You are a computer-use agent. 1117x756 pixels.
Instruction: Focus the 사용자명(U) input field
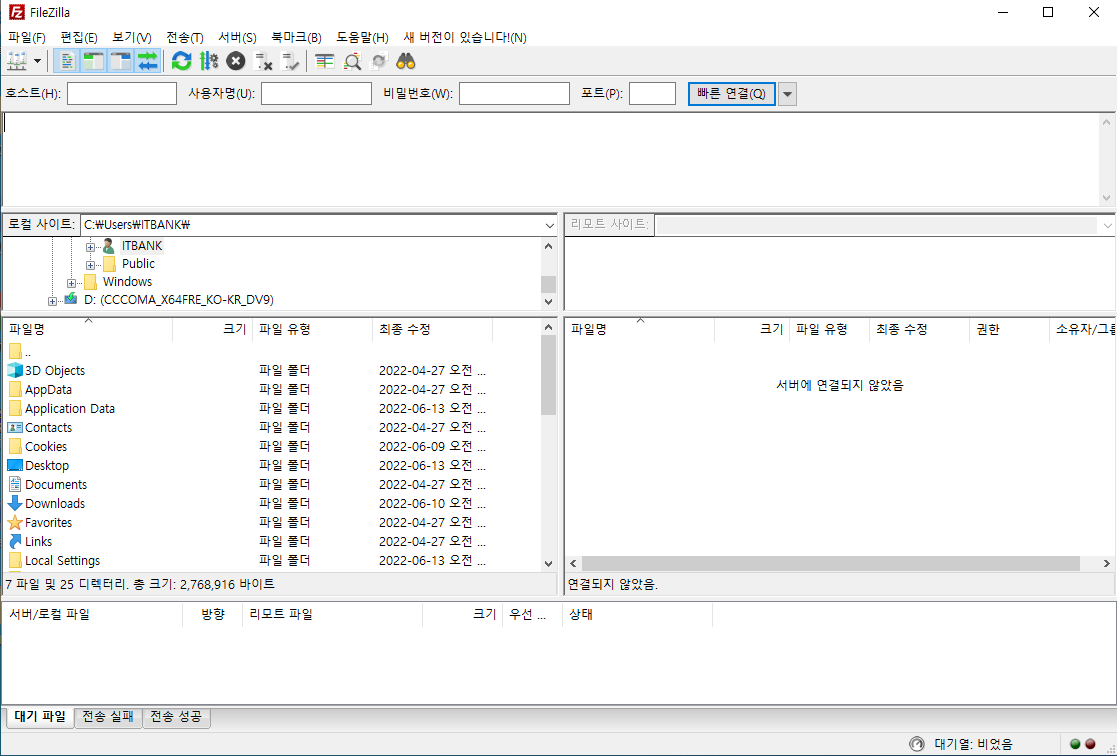[x=316, y=94]
